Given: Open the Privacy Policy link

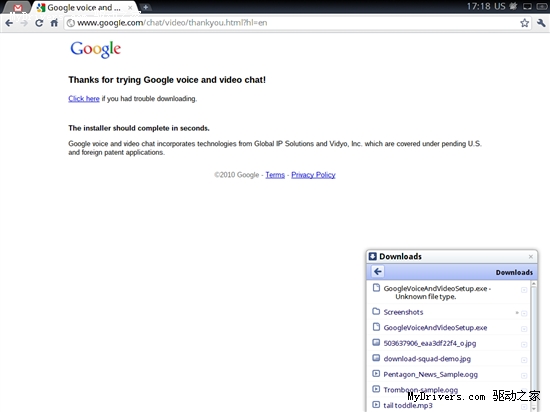Looking at the screenshot, I should click(x=313, y=175).
